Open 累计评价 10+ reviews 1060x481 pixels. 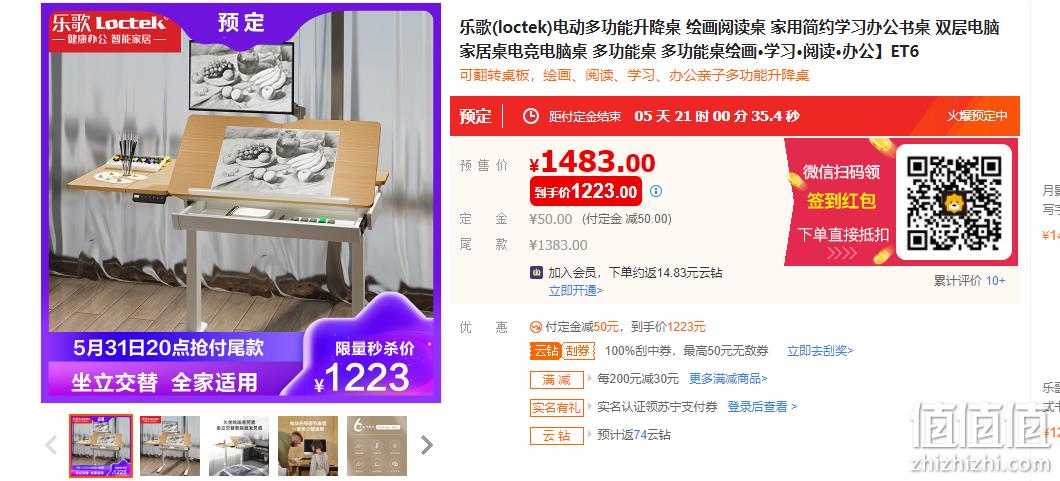[x=969, y=281]
